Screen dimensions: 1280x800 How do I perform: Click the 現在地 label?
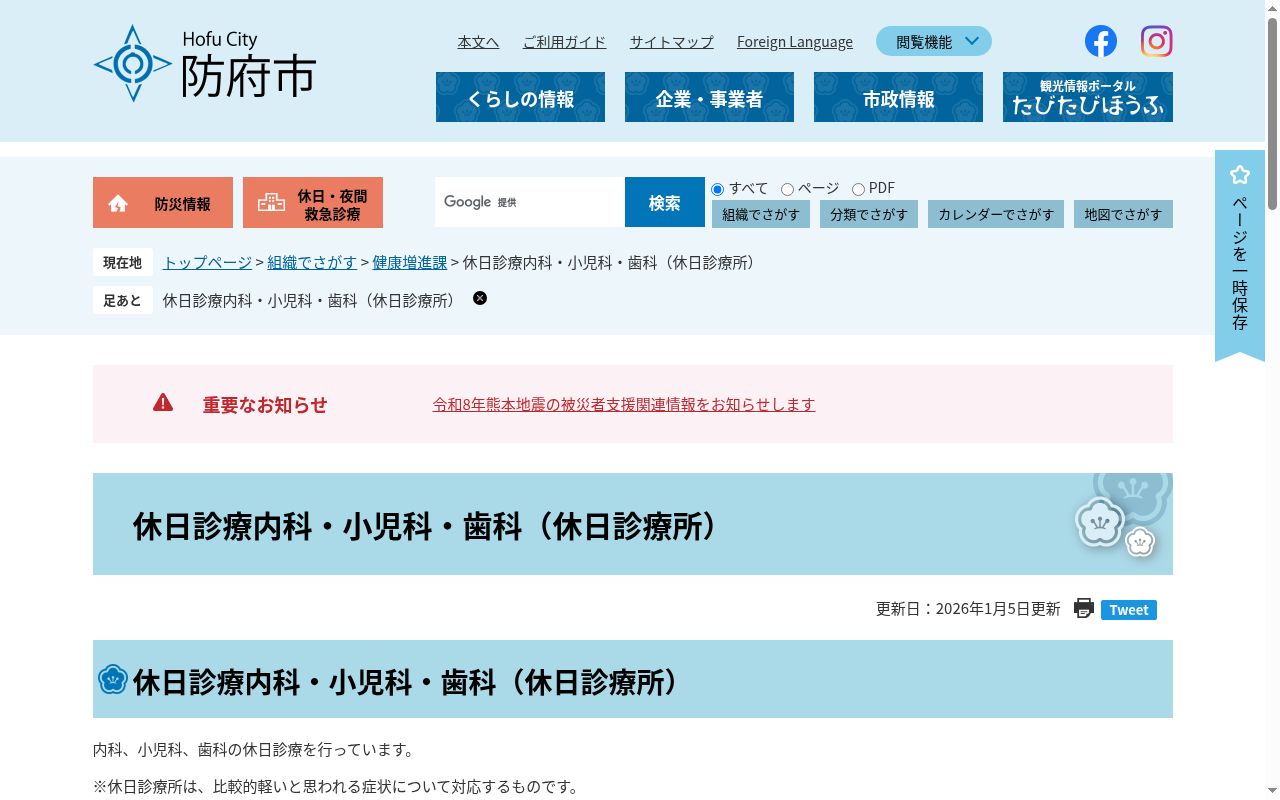pyautogui.click(x=123, y=262)
